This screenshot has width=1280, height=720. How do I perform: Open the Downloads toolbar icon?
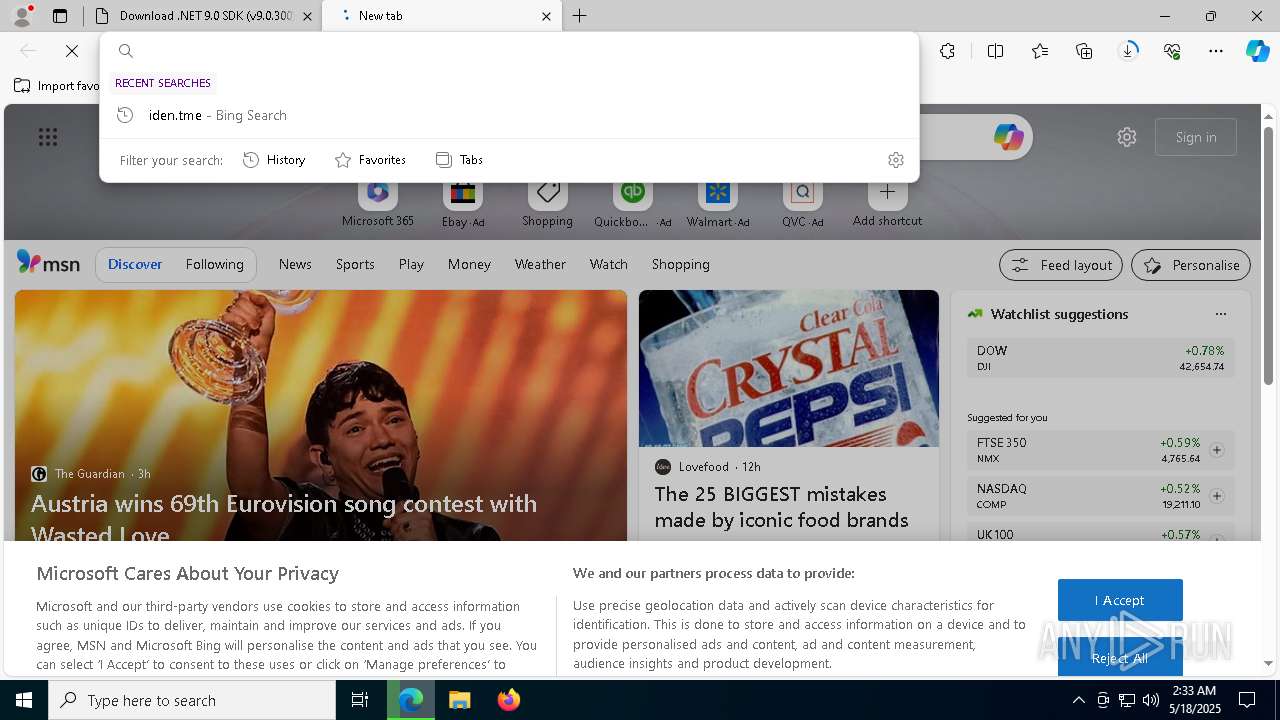[x=1128, y=51]
